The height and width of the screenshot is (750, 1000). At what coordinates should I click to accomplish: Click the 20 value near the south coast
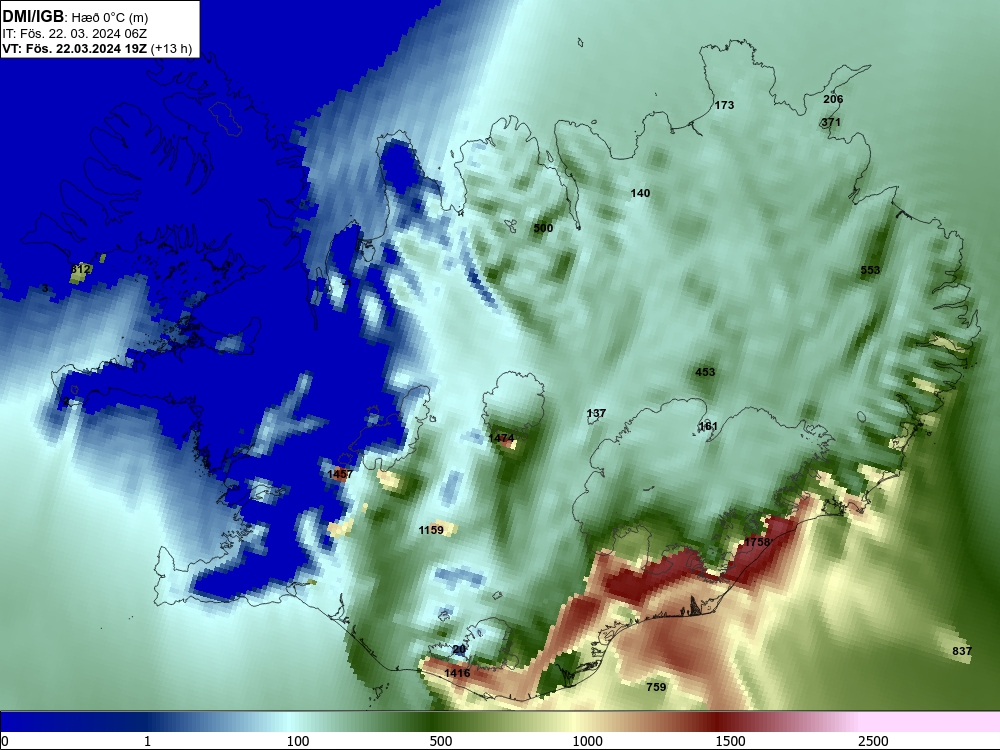point(459,649)
